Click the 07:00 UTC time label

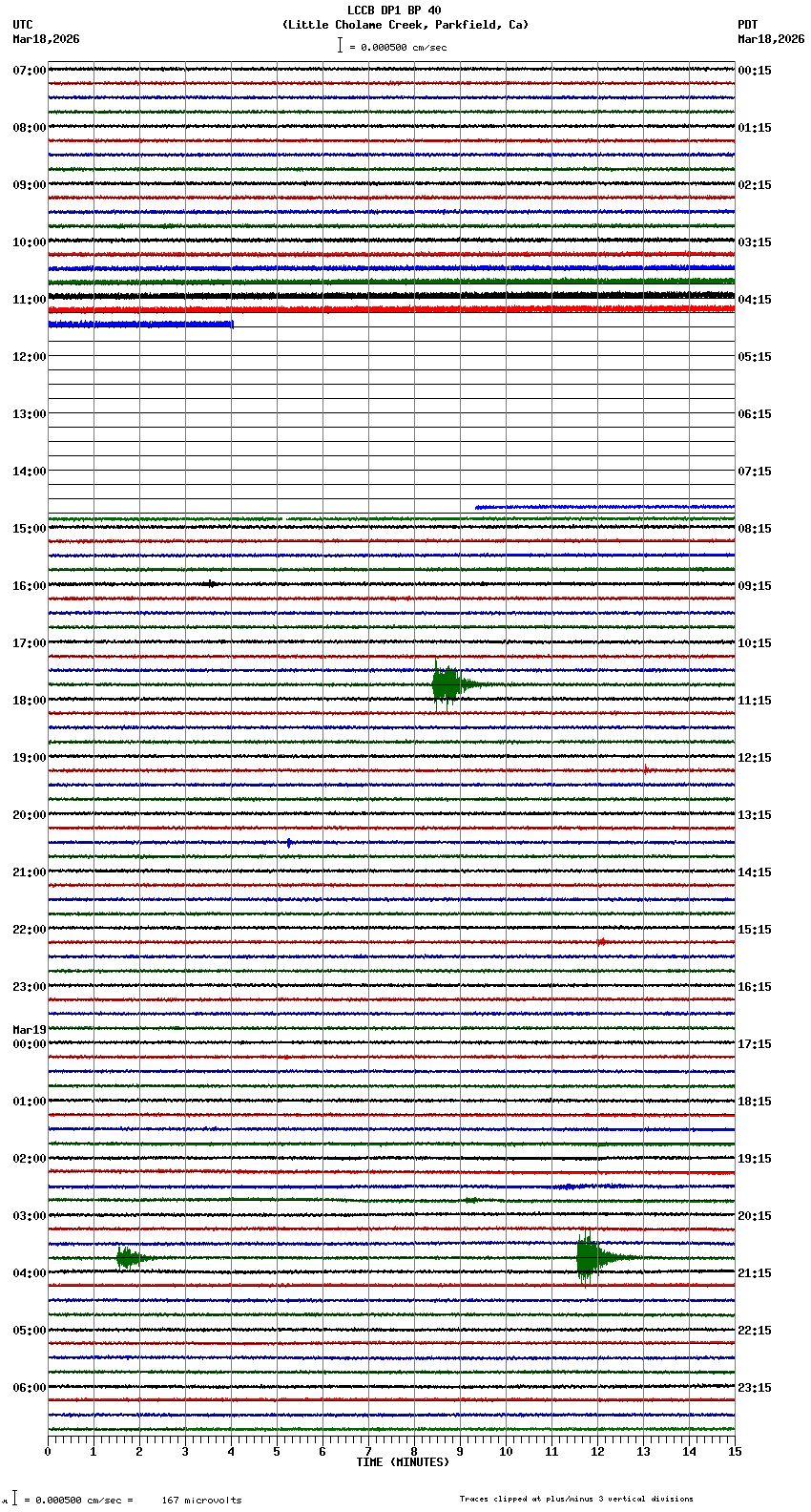coord(30,71)
